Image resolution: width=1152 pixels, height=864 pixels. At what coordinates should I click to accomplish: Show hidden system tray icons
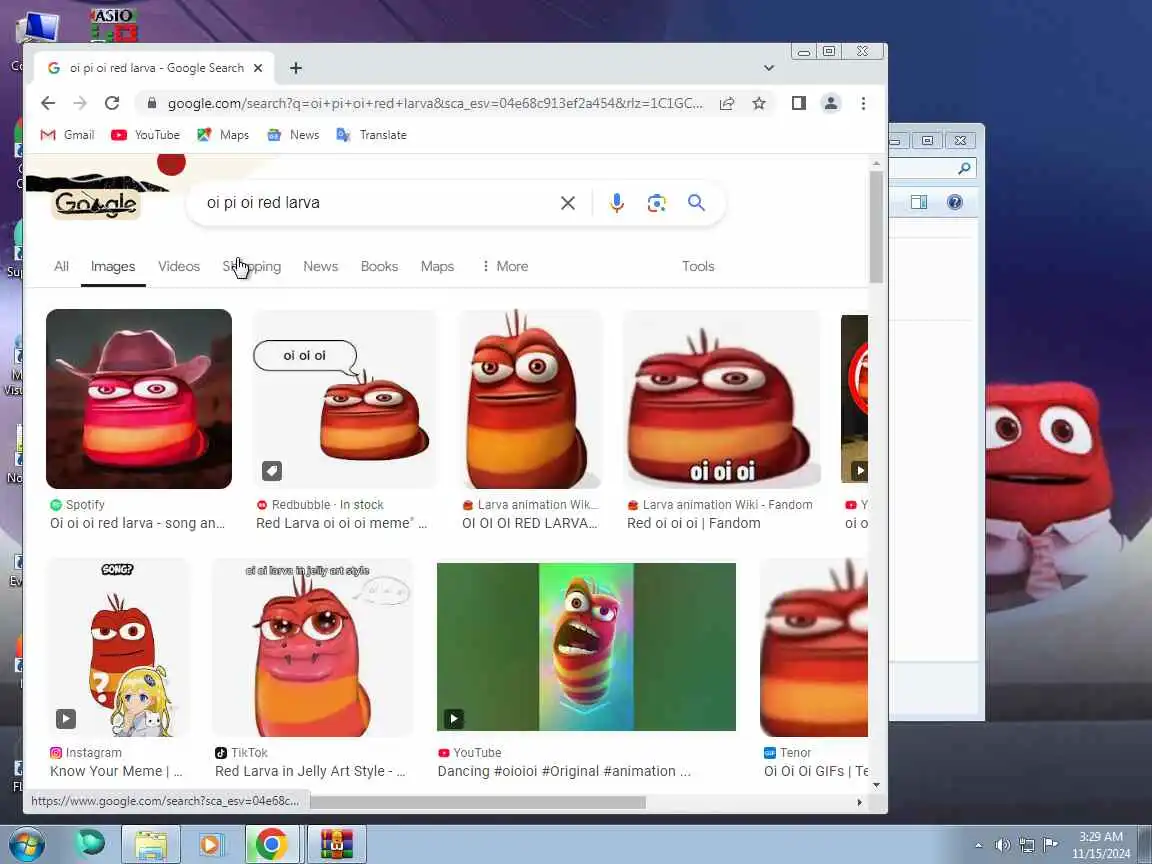979,846
